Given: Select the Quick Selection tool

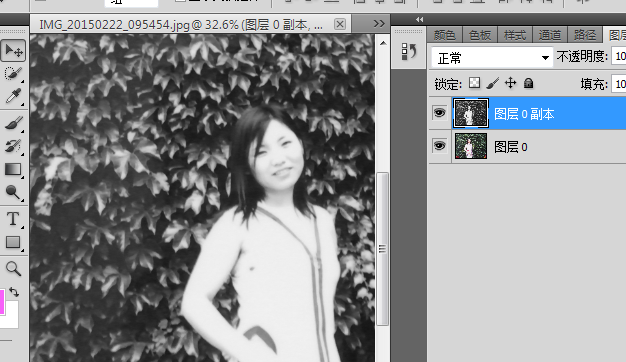Looking at the screenshot, I should click(13, 73).
